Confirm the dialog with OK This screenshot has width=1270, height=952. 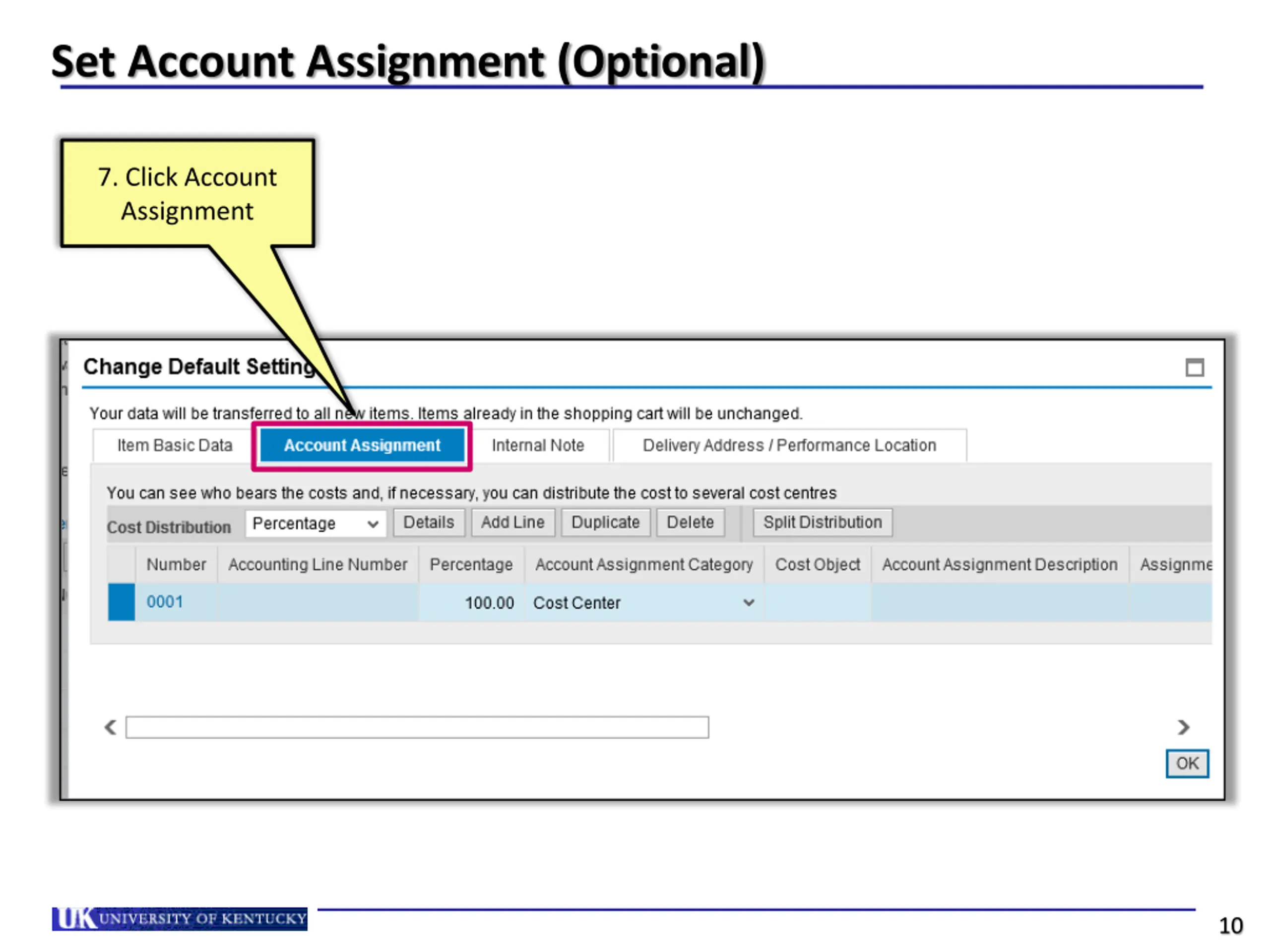point(1187,763)
